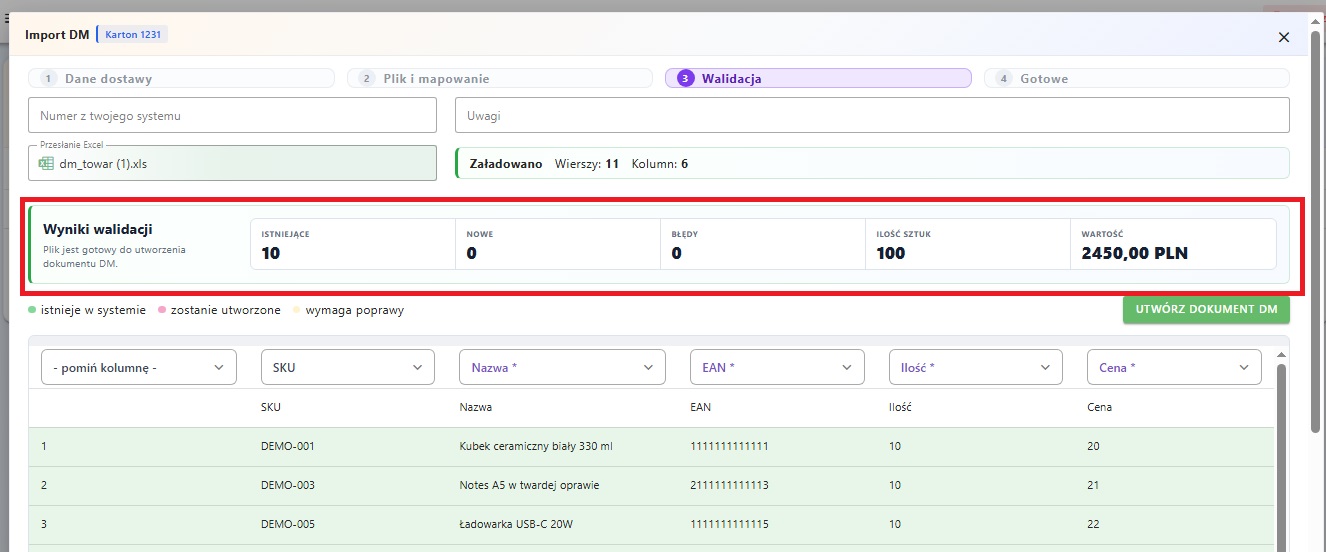The image size is (1326, 552).
Task: Click the Błędy count tile
Action: (x=764, y=244)
